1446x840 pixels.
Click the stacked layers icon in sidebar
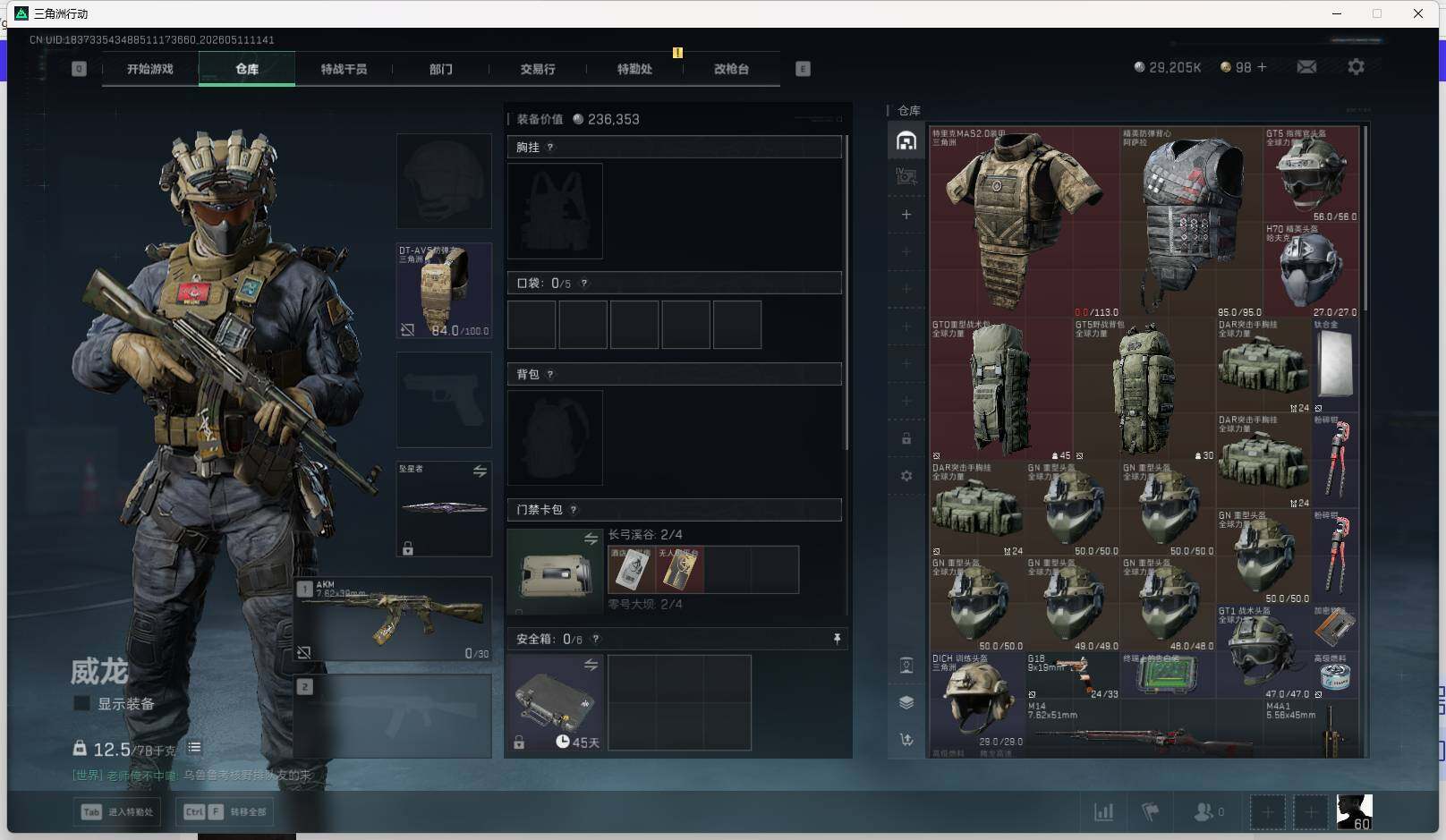[906, 702]
